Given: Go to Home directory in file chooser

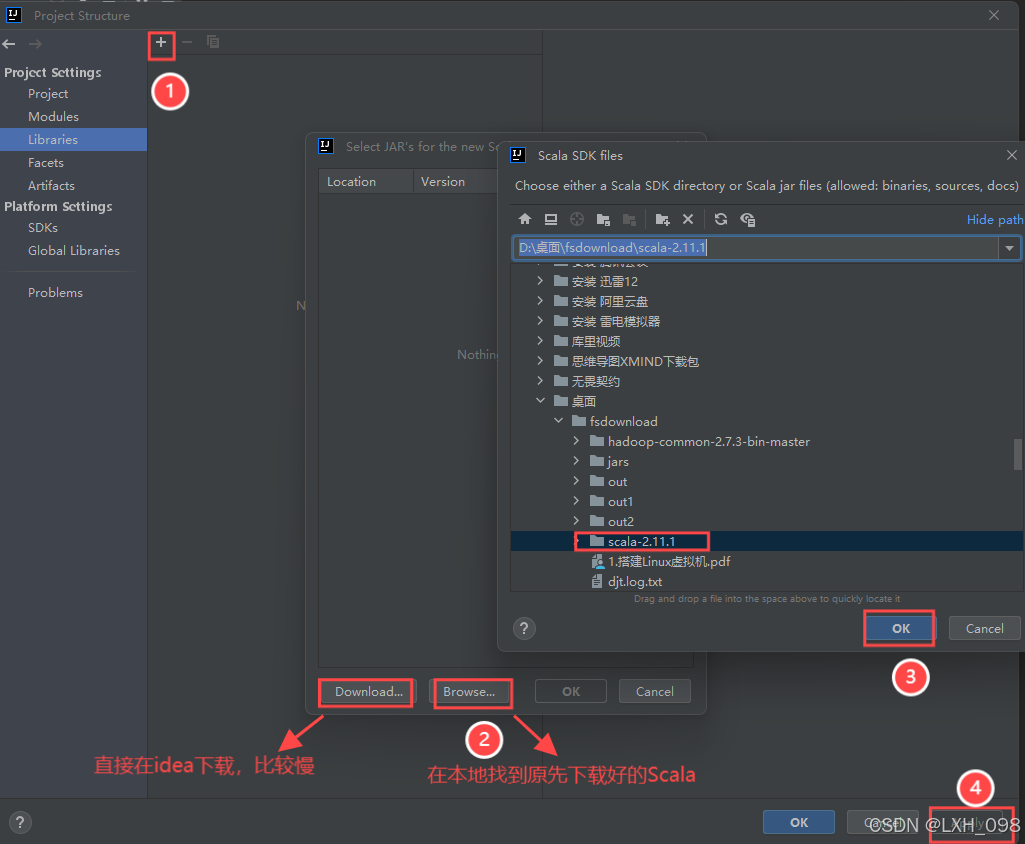Looking at the screenshot, I should [525, 219].
